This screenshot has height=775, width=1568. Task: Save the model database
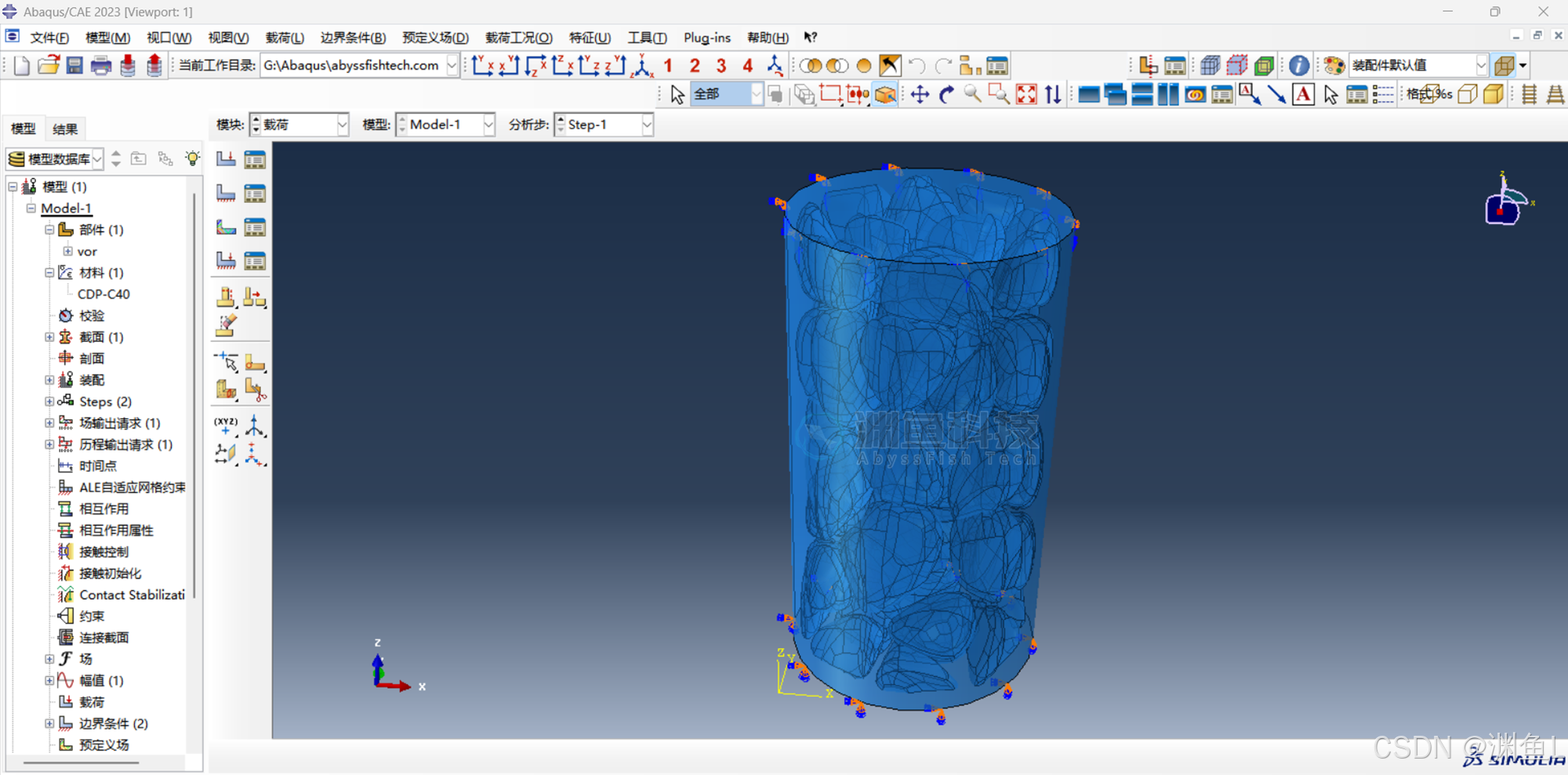[x=74, y=66]
